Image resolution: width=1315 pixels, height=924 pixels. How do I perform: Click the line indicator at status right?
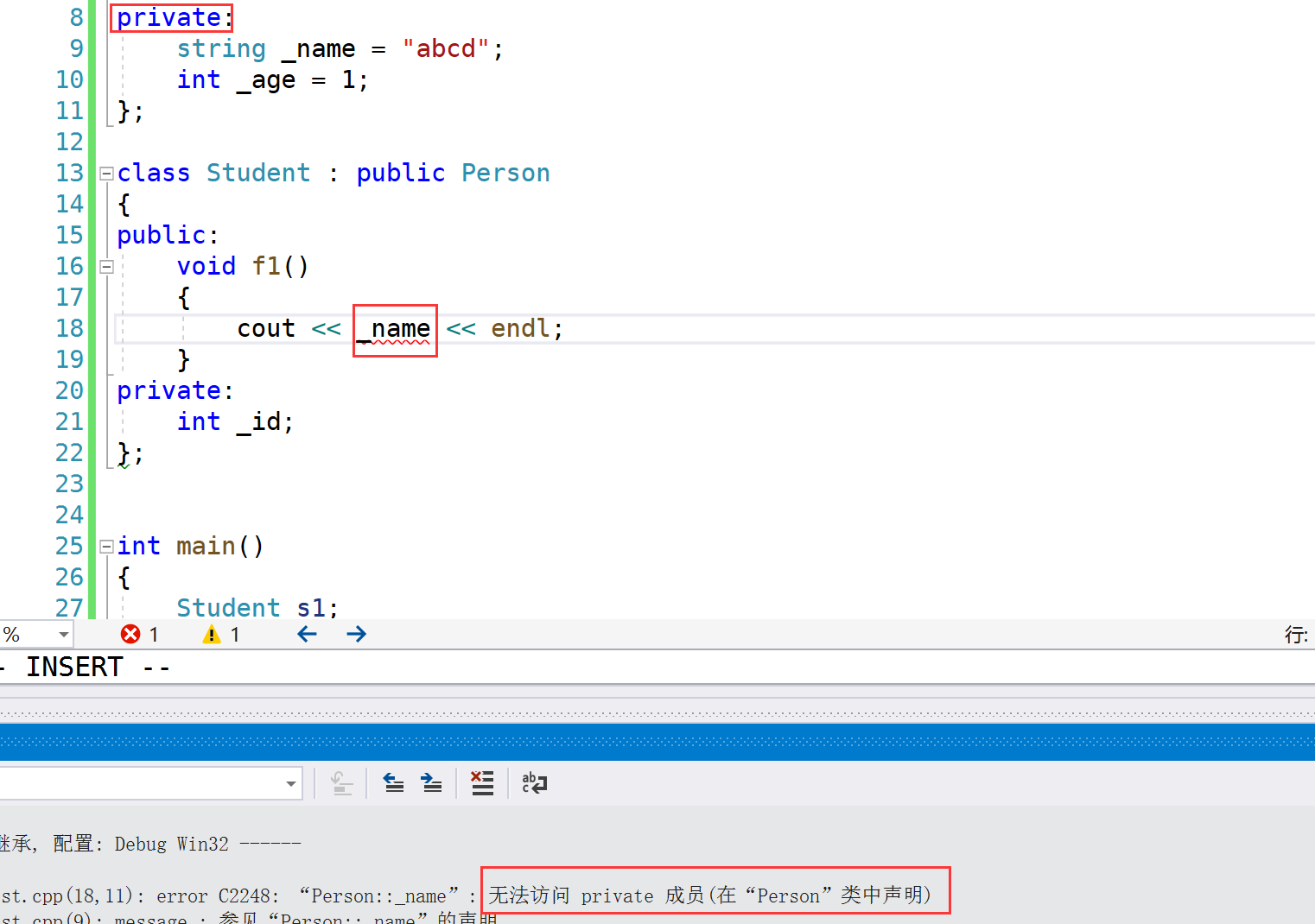[x=1295, y=635]
